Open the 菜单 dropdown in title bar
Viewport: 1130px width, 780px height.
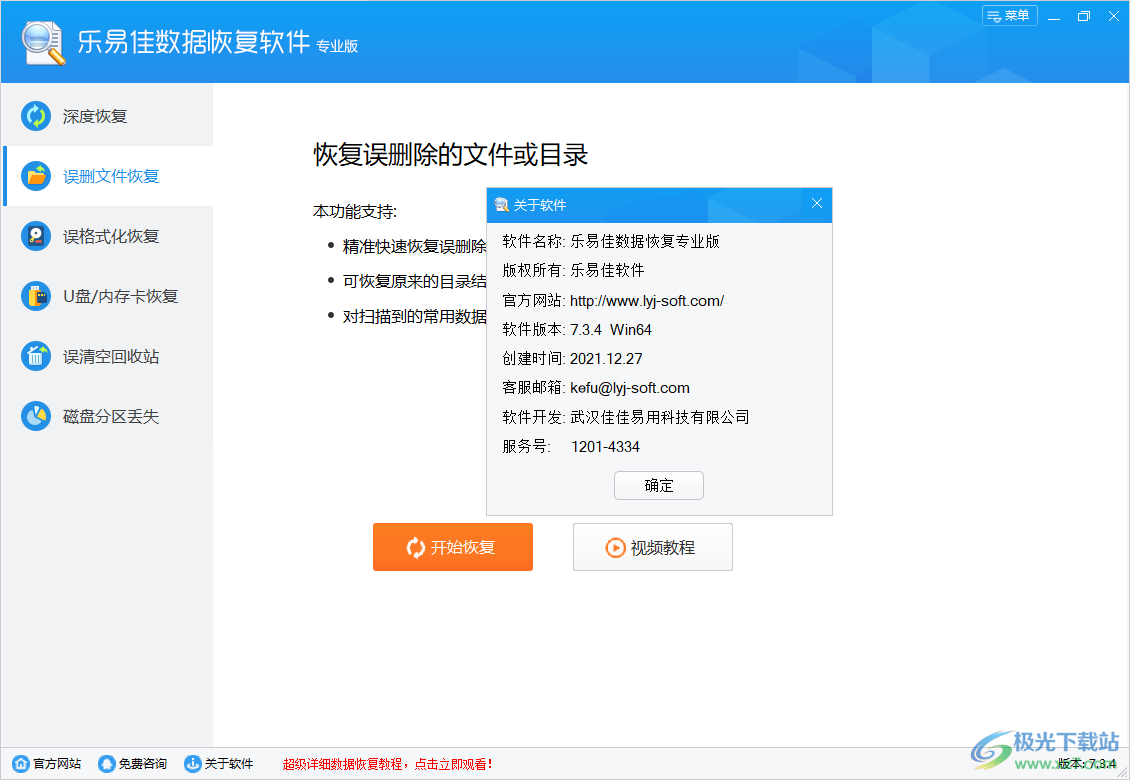[1009, 16]
